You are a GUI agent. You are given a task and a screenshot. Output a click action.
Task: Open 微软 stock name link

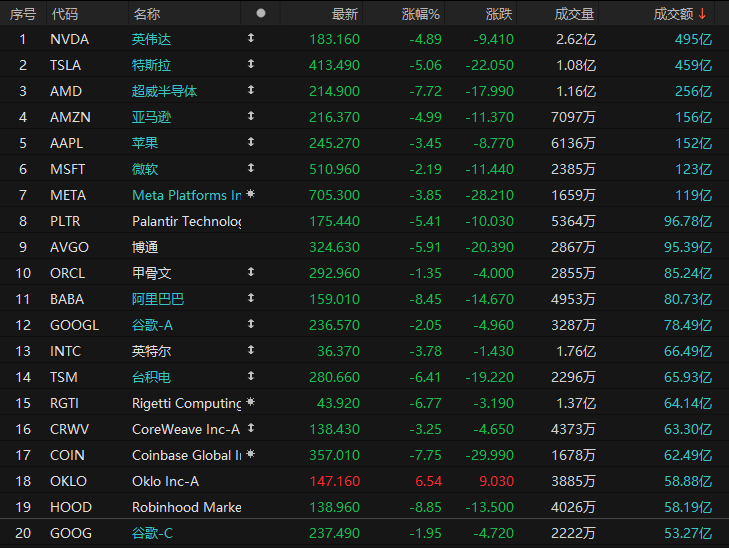(x=145, y=169)
